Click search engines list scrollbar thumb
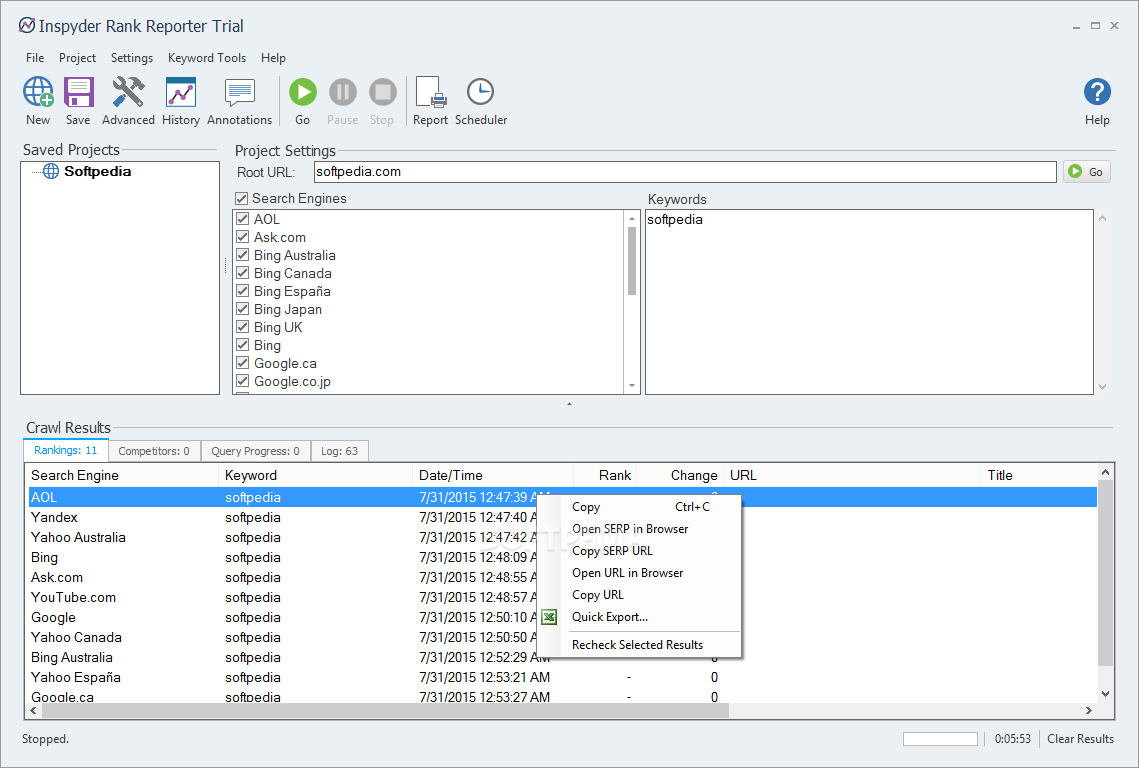This screenshot has height=768, width=1139. coord(631,261)
